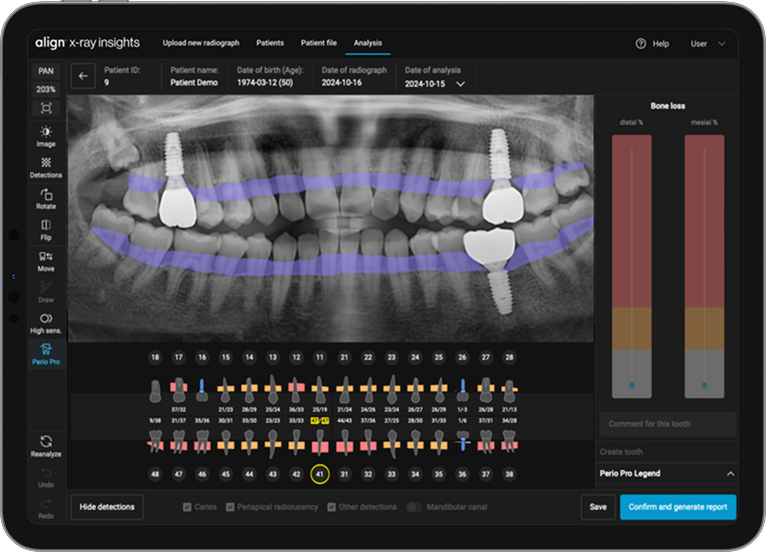This screenshot has width=766, height=552.
Task: Go back using the arrow button
Action: [84, 77]
